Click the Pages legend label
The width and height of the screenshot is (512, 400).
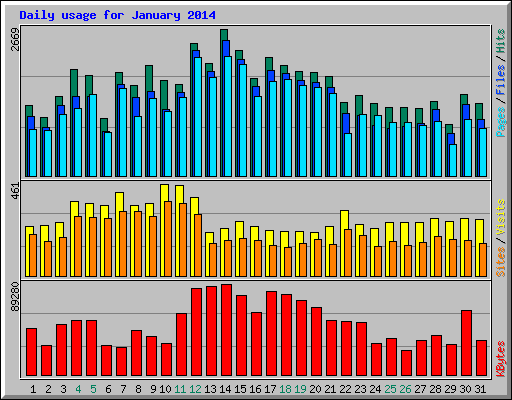tap(500, 122)
